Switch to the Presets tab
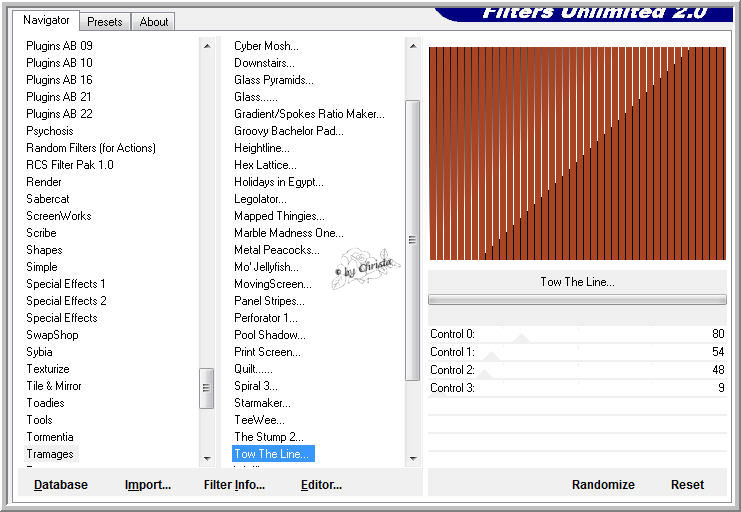 point(105,22)
